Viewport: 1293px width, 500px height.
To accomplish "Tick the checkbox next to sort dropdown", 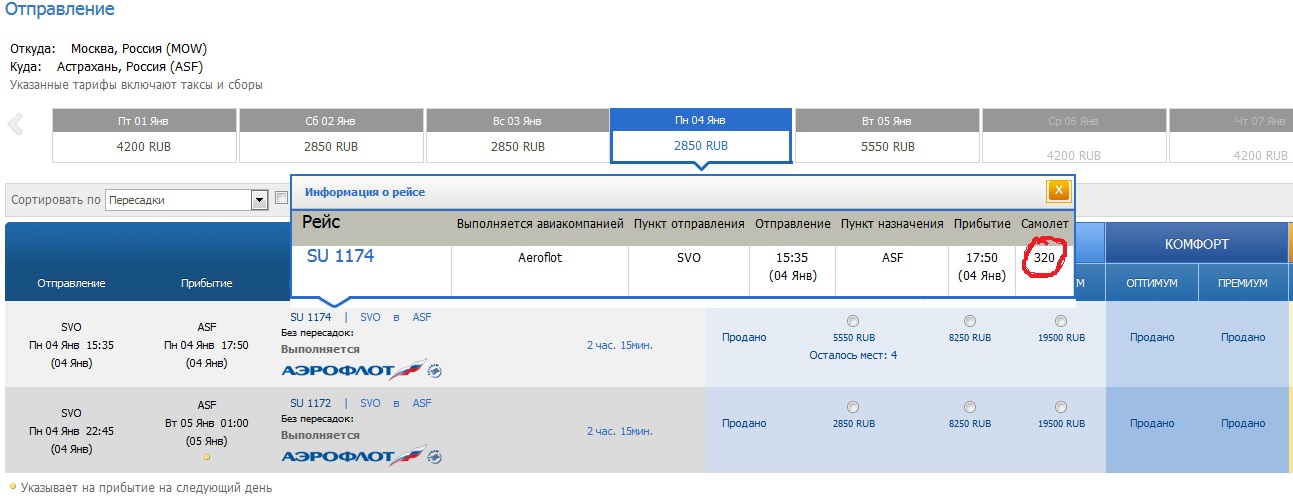I will [282, 200].
